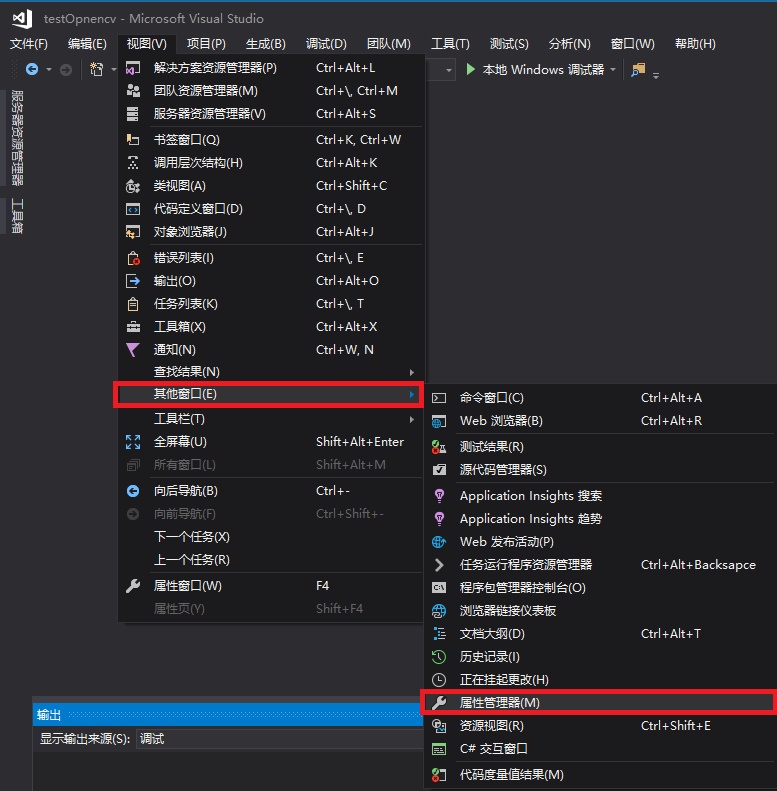Click the toolbar back navigation button
This screenshot has height=791, width=777.
pos(32,69)
